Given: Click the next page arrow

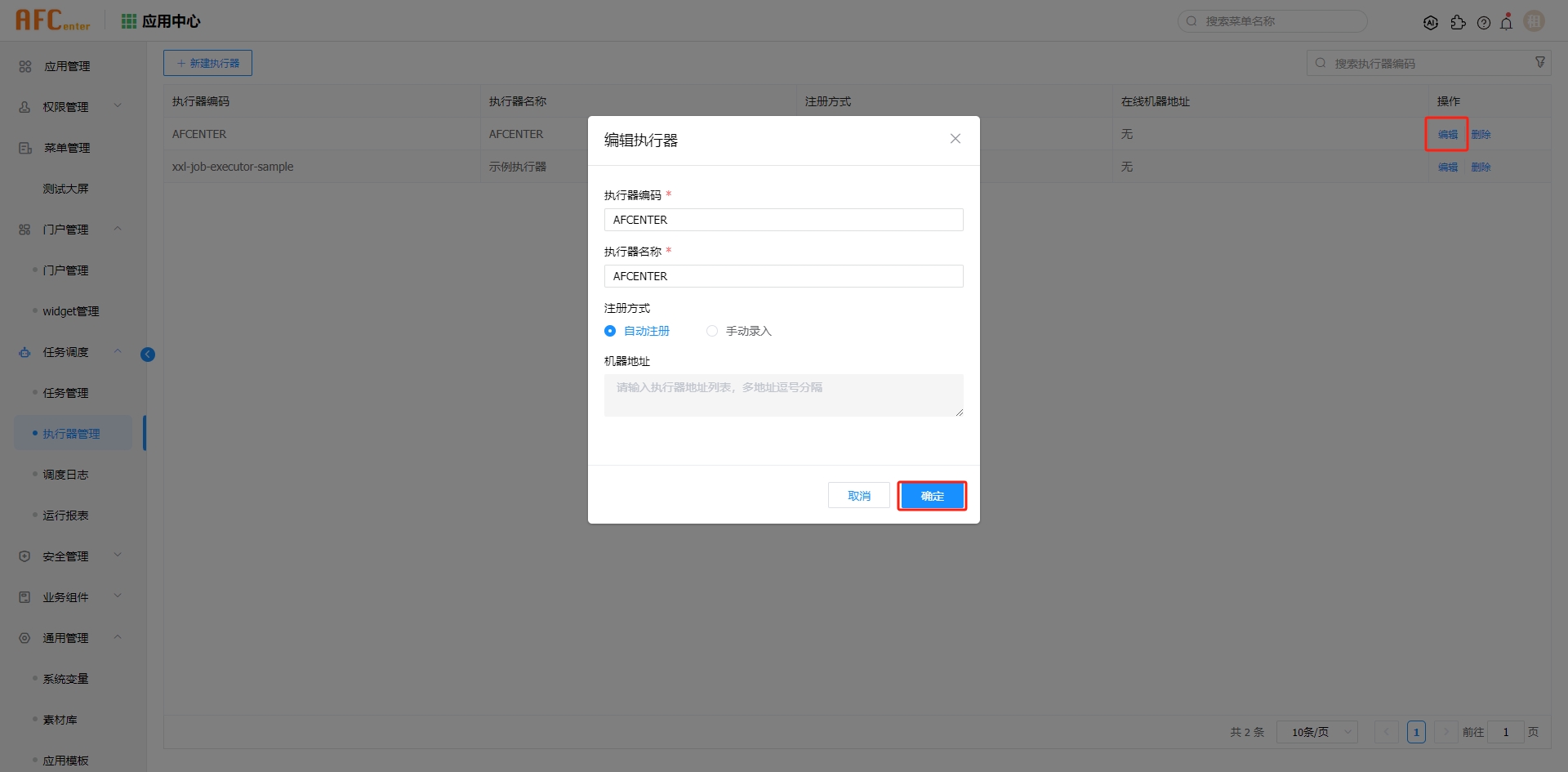Looking at the screenshot, I should coord(1446,732).
